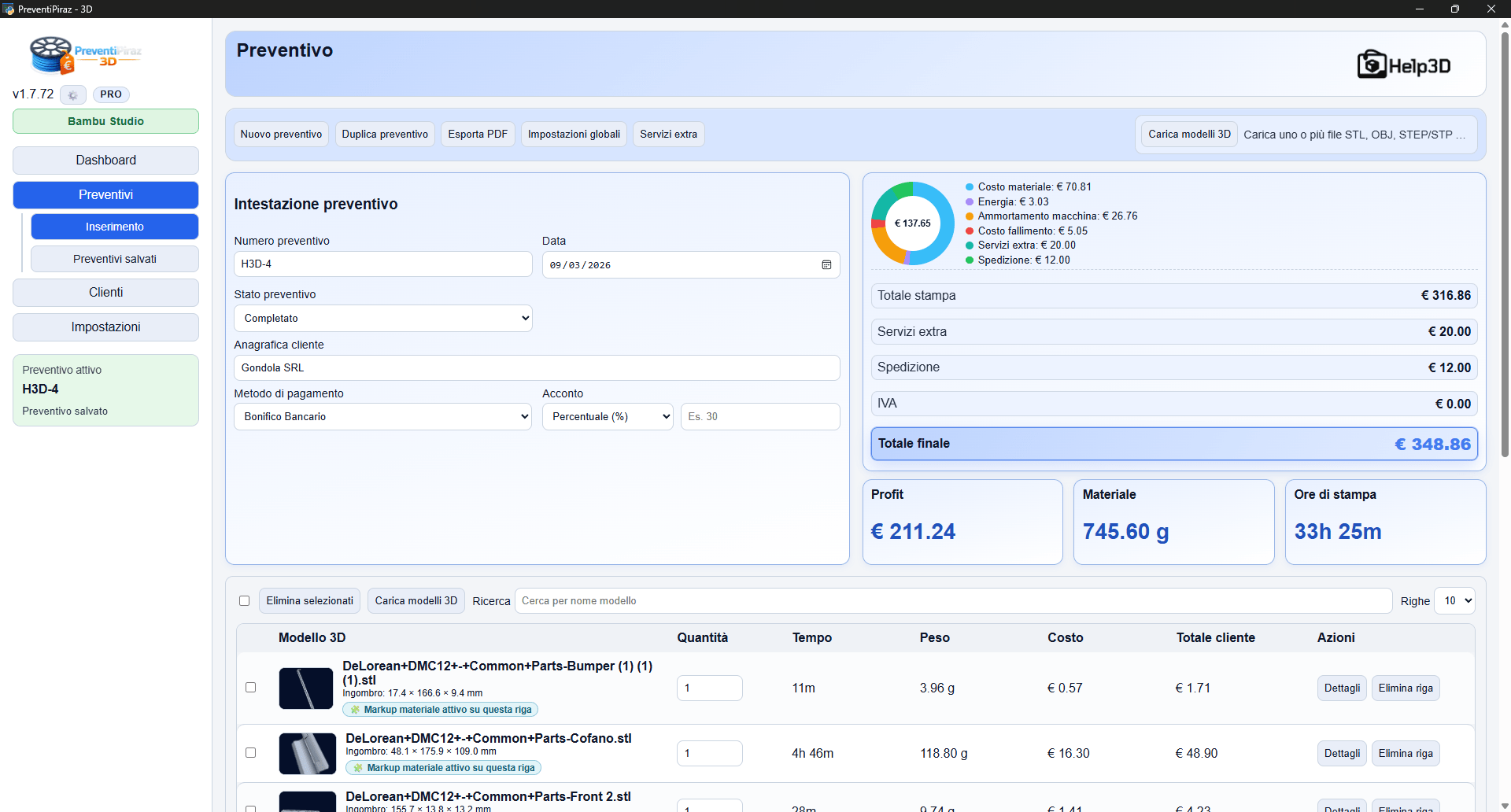Go to Preventivi salvati
This screenshot has width=1511, height=812.
click(114, 259)
